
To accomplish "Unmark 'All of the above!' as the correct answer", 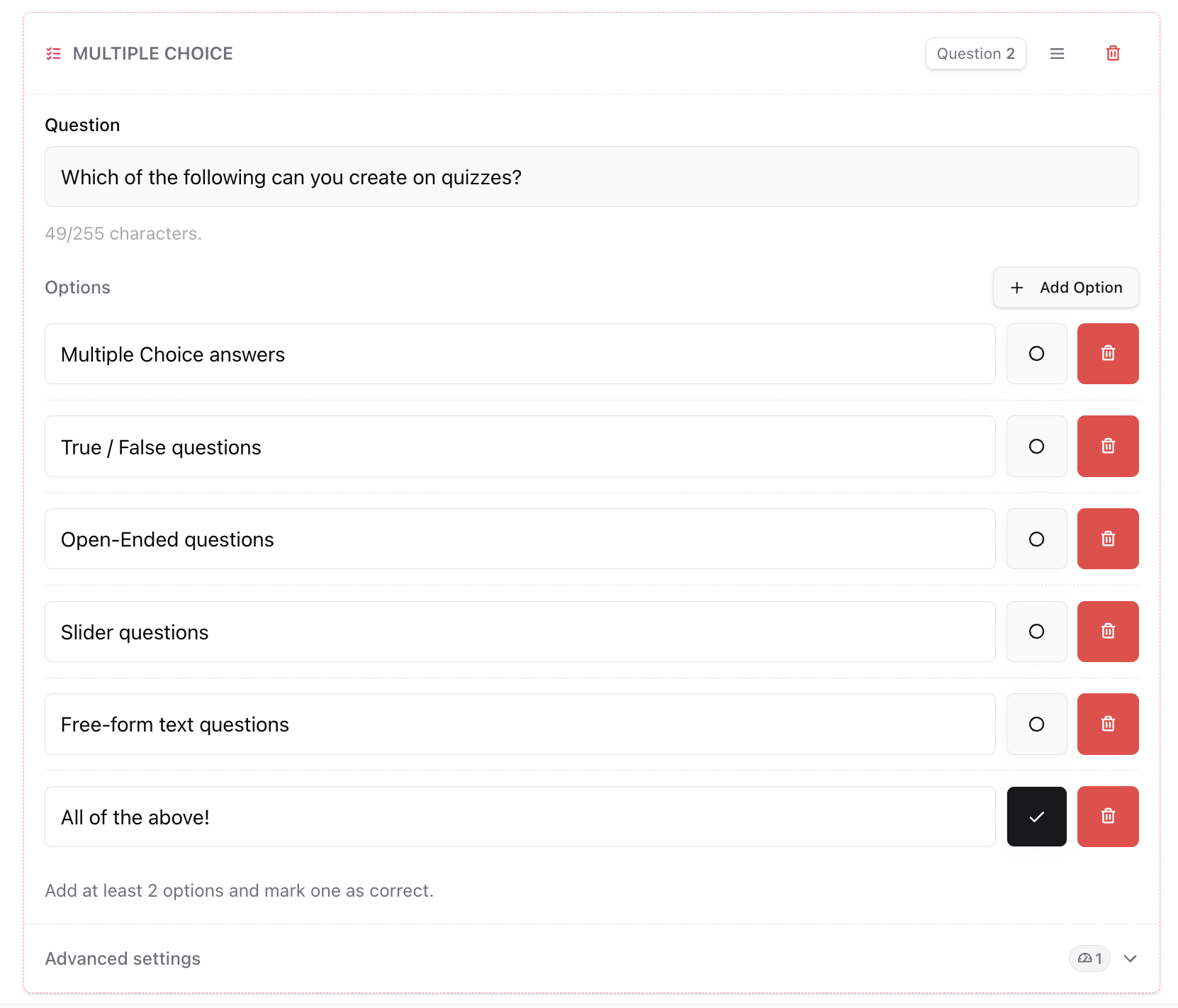I will pyautogui.click(x=1036, y=817).
